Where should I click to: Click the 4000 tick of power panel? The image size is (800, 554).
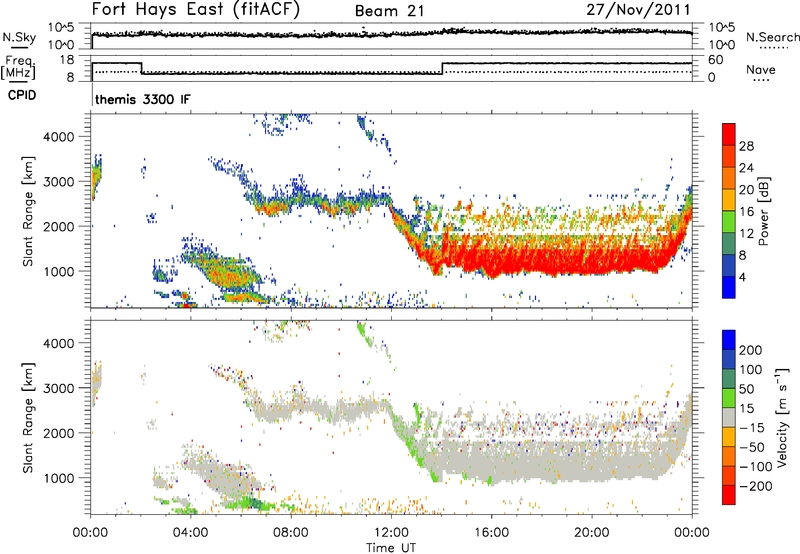click(58, 137)
